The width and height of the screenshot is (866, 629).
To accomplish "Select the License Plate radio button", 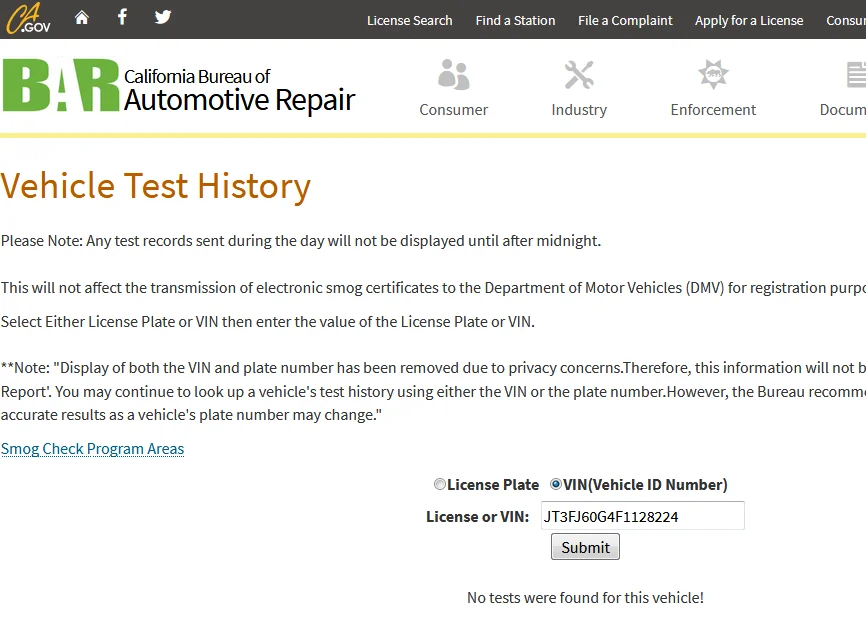I will pos(440,484).
